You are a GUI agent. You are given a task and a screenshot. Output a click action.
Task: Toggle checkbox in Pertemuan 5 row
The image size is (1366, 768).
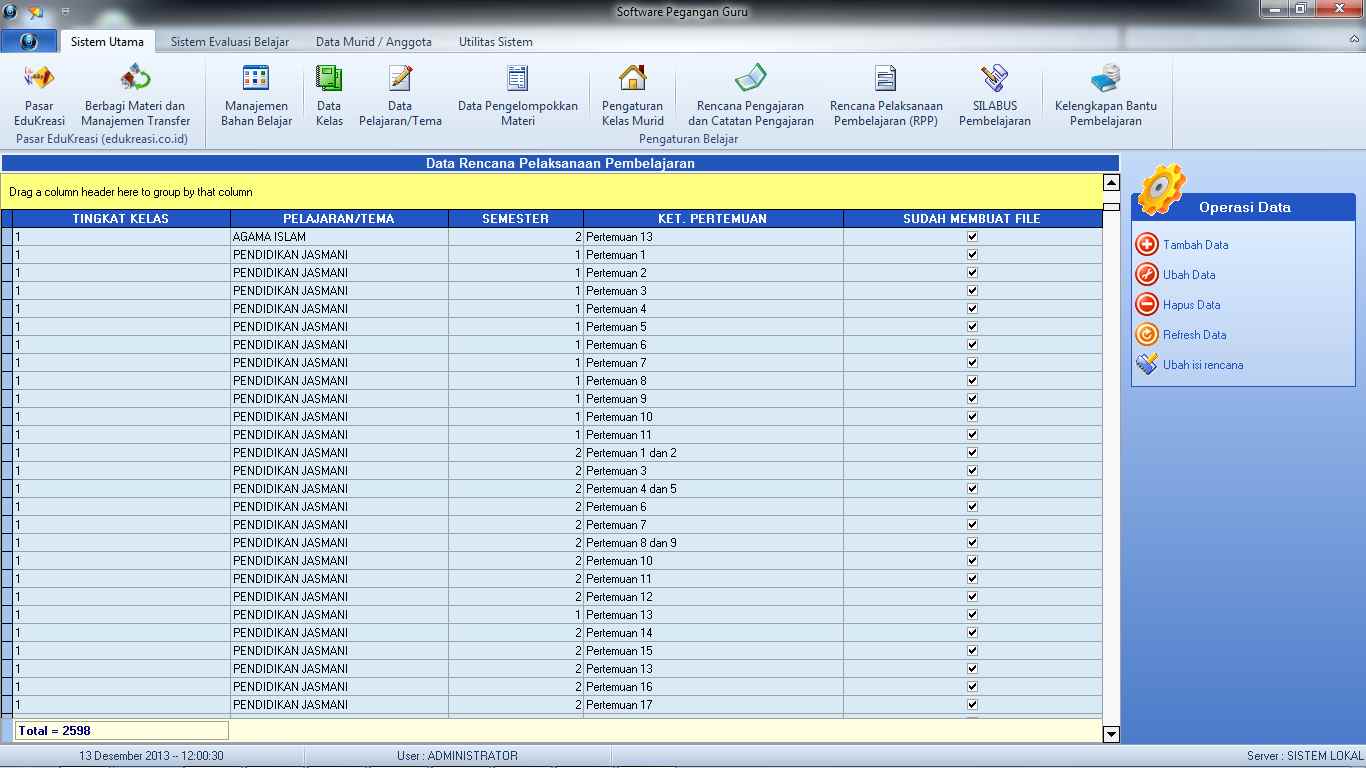click(972, 327)
